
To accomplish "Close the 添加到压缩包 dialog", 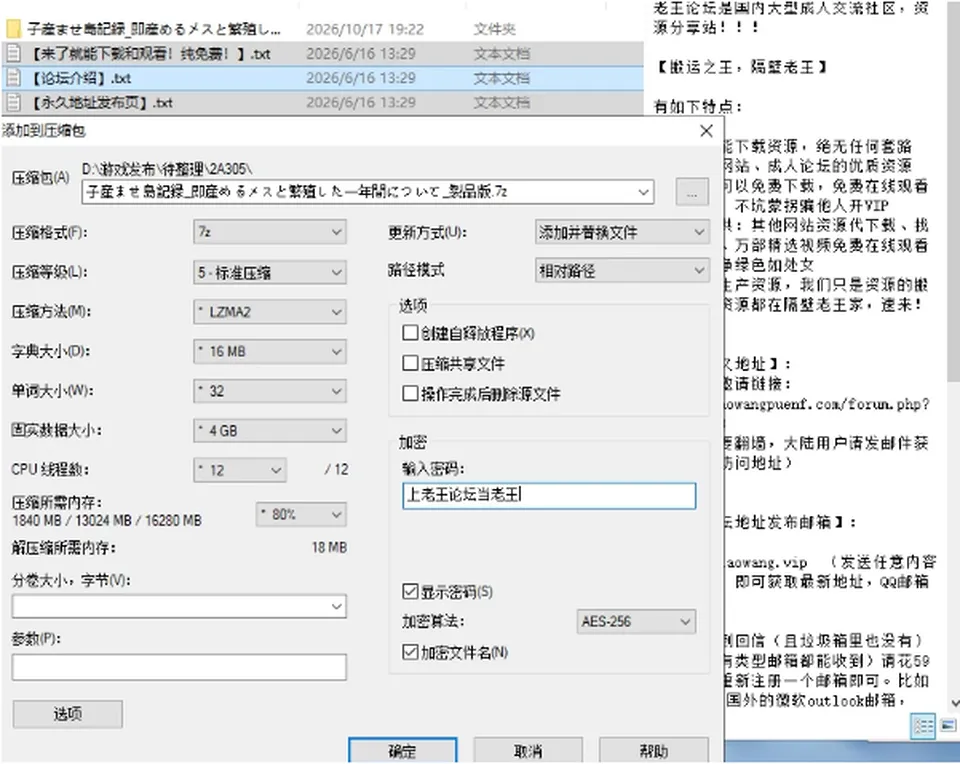I will pos(706,130).
